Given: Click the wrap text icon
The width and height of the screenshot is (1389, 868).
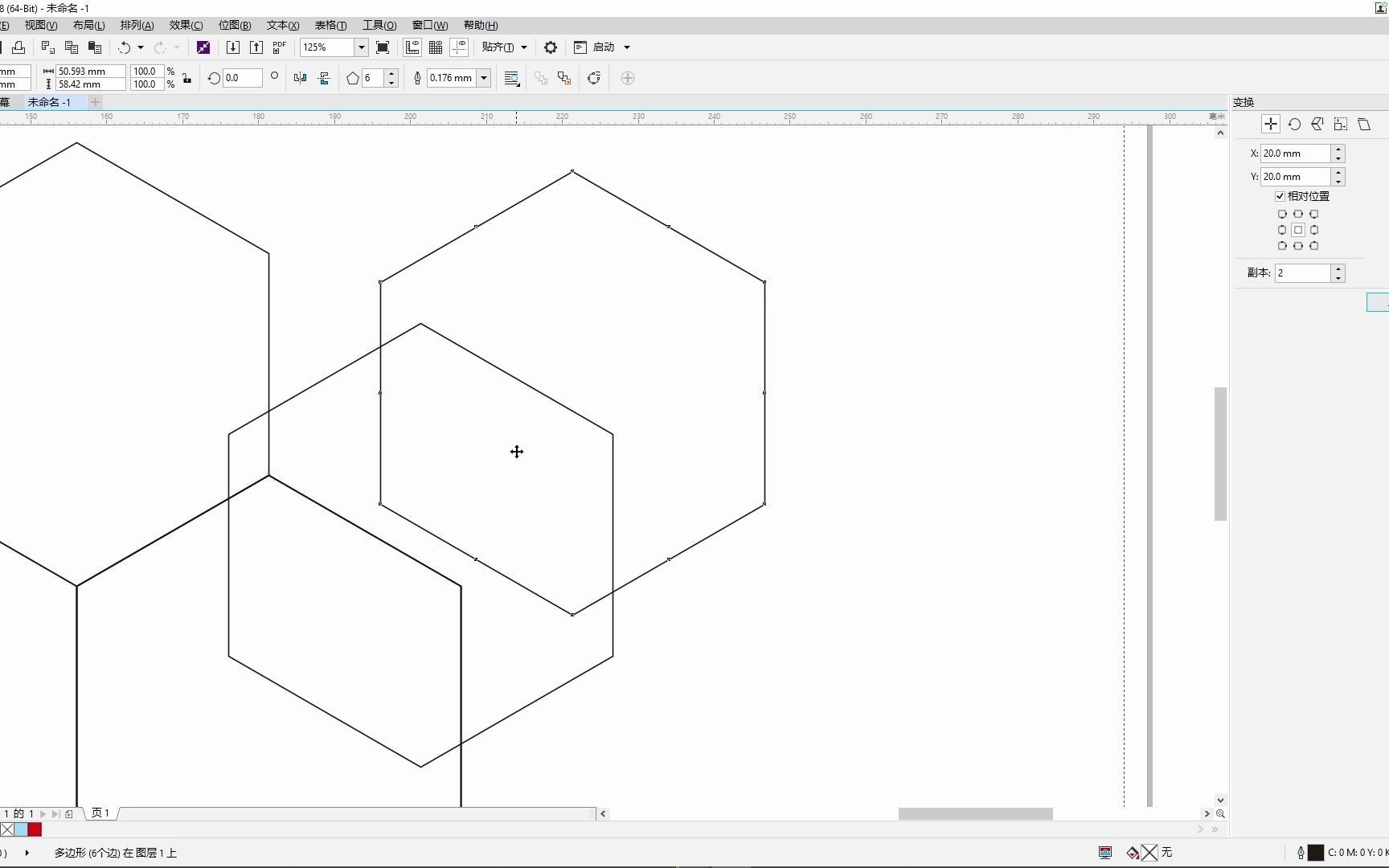Looking at the screenshot, I should pyautogui.click(x=512, y=78).
